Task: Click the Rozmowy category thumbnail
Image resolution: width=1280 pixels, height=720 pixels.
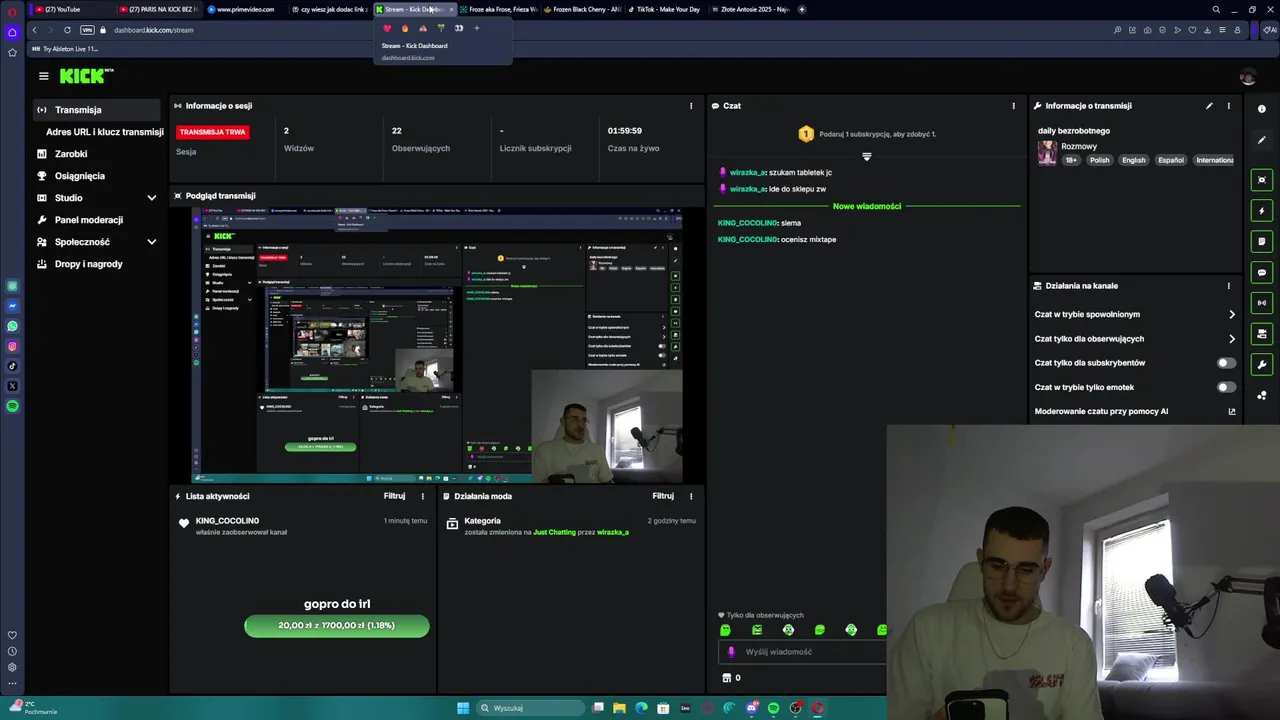Action: (1047, 153)
